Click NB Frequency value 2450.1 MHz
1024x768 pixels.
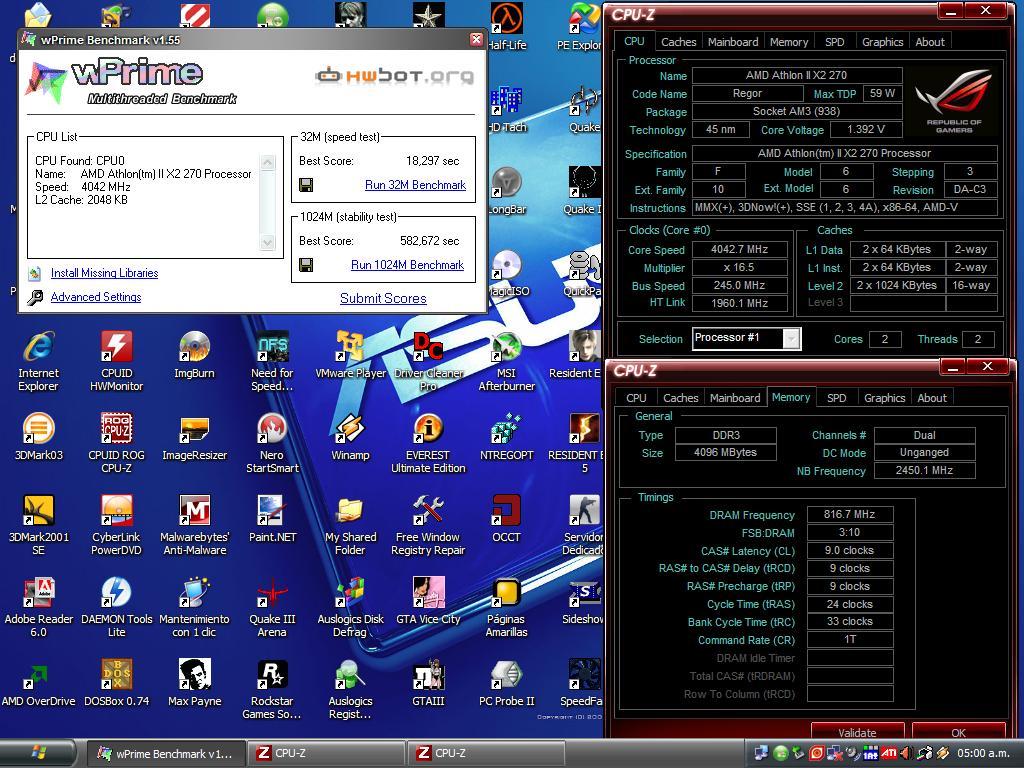(x=924, y=470)
